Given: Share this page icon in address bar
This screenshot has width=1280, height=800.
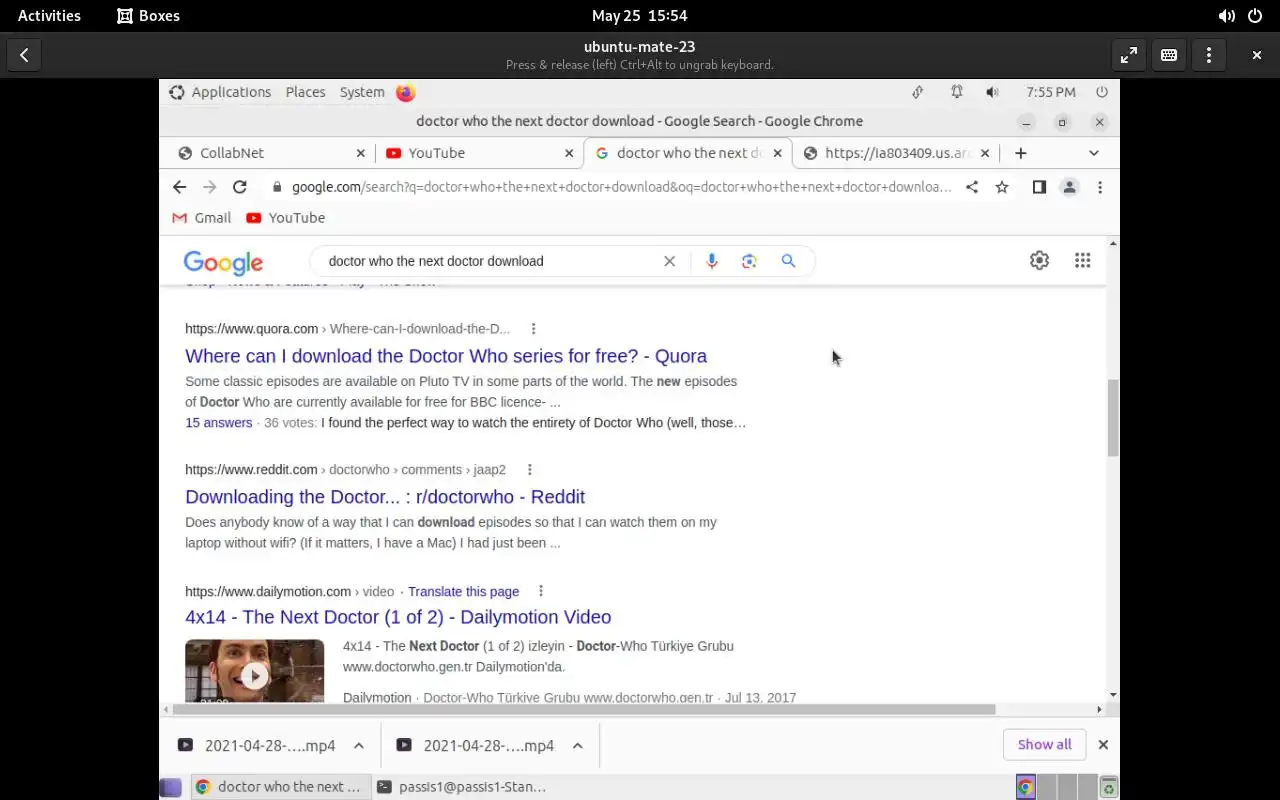Looking at the screenshot, I should coord(972,187).
